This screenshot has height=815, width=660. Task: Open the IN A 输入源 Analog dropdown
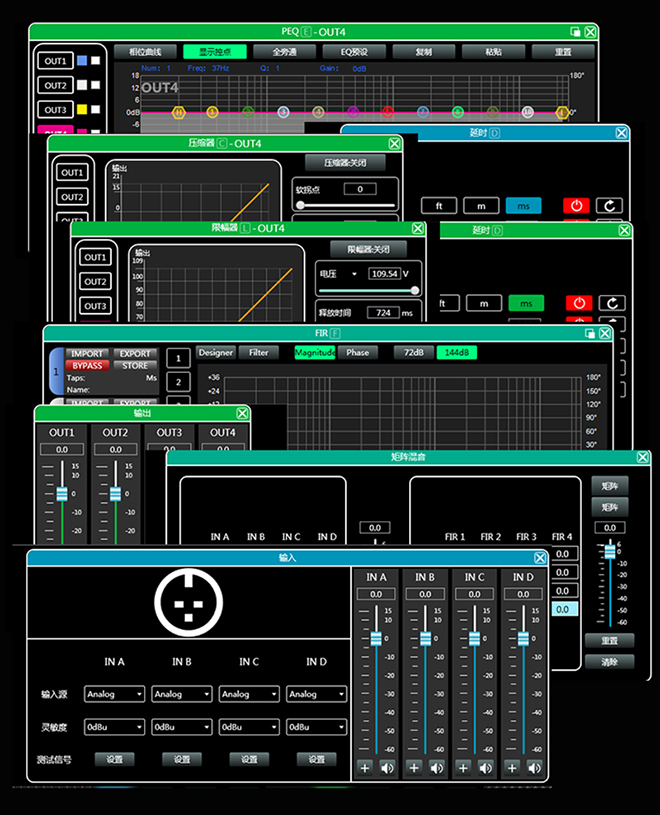point(115,694)
